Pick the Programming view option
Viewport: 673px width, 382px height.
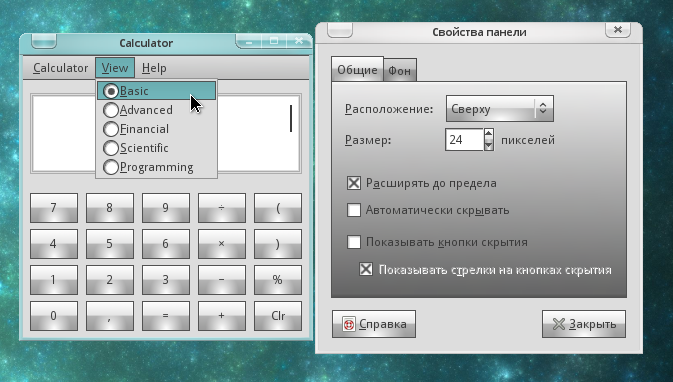click(x=156, y=167)
